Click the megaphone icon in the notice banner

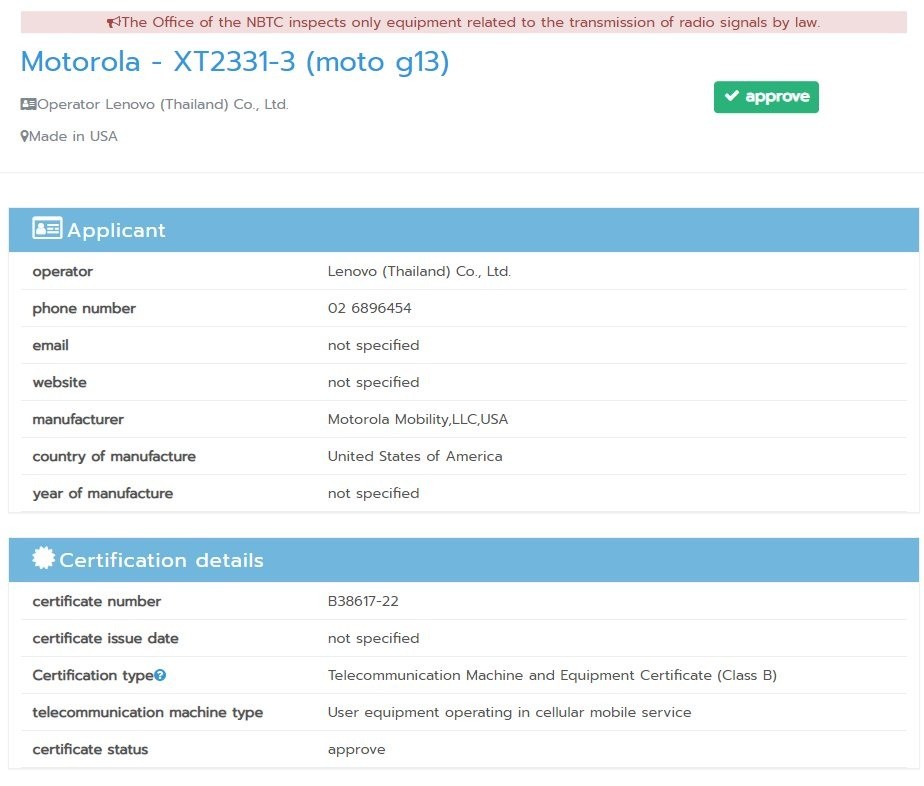click(113, 23)
